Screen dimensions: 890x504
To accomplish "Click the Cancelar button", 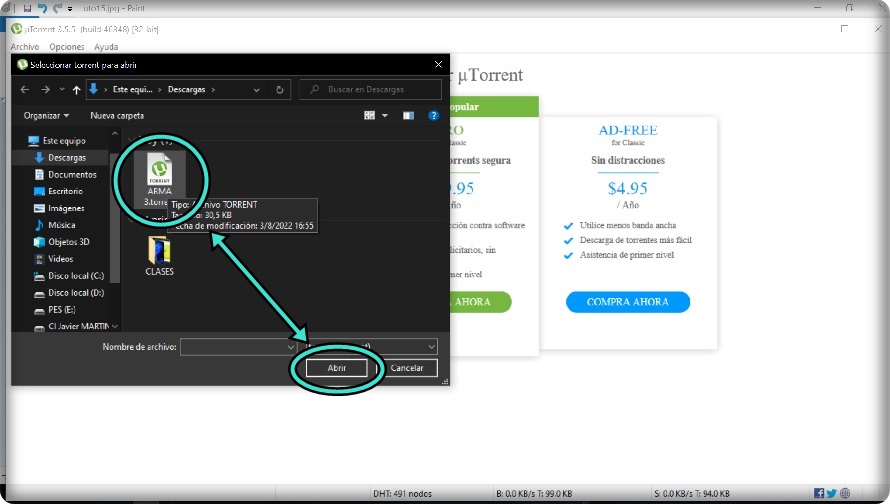I will click(407, 368).
